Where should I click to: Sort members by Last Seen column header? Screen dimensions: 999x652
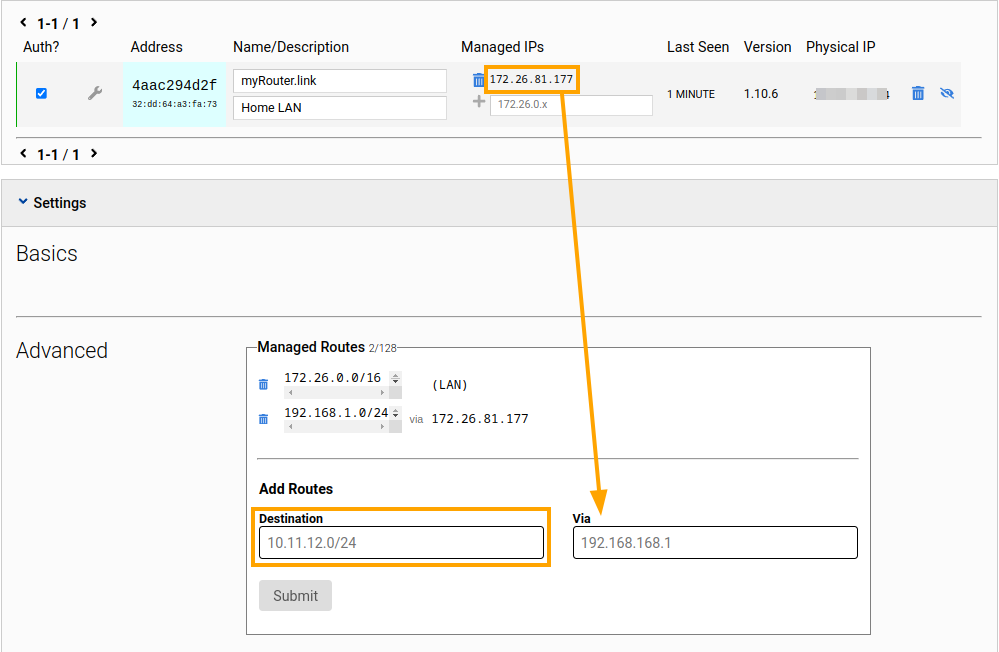697,47
